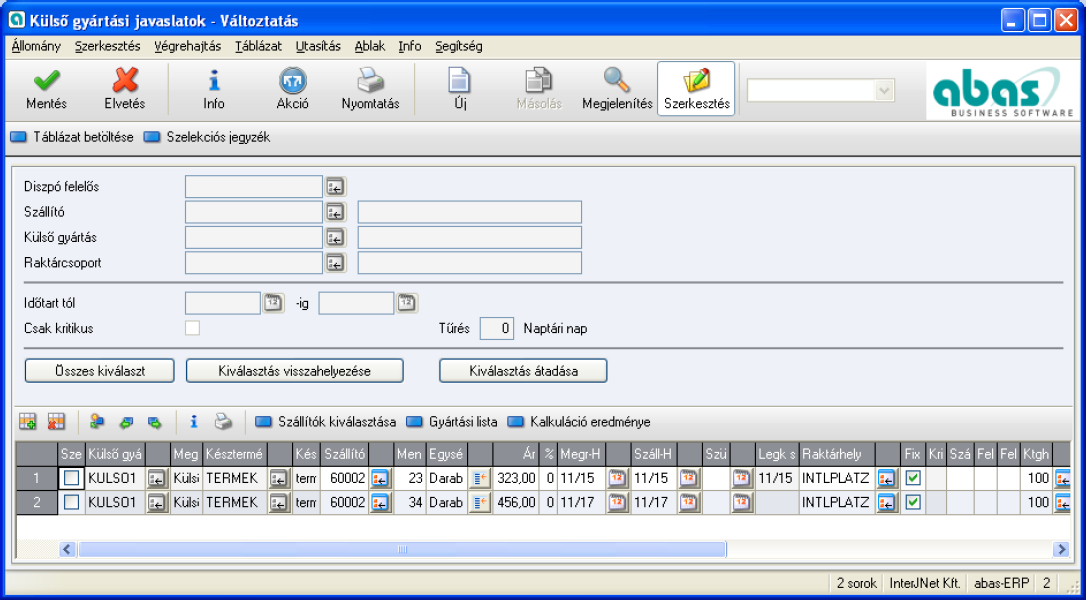Click the green right-arrow table toolbar icon

tap(154, 421)
